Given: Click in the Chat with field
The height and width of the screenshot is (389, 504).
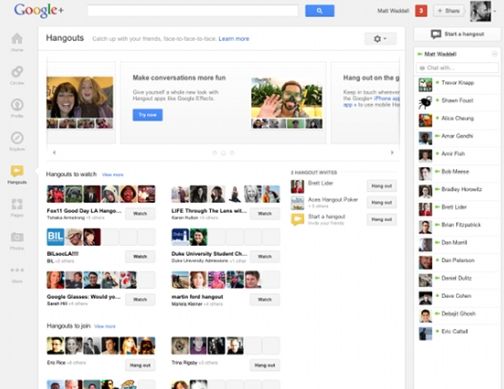Looking at the screenshot, I should coord(458,68).
